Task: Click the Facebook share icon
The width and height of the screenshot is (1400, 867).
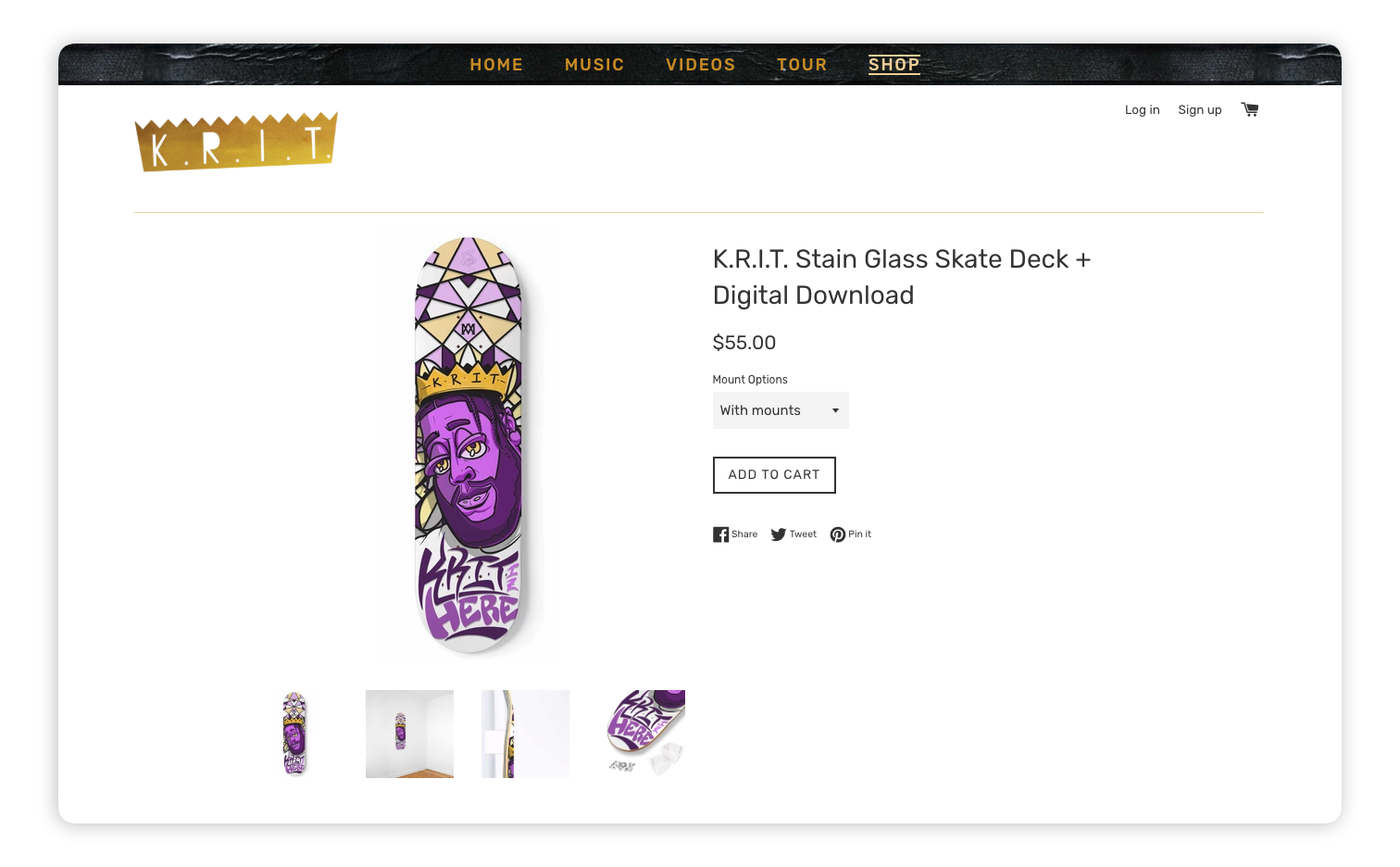Action: (x=720, y=534)
